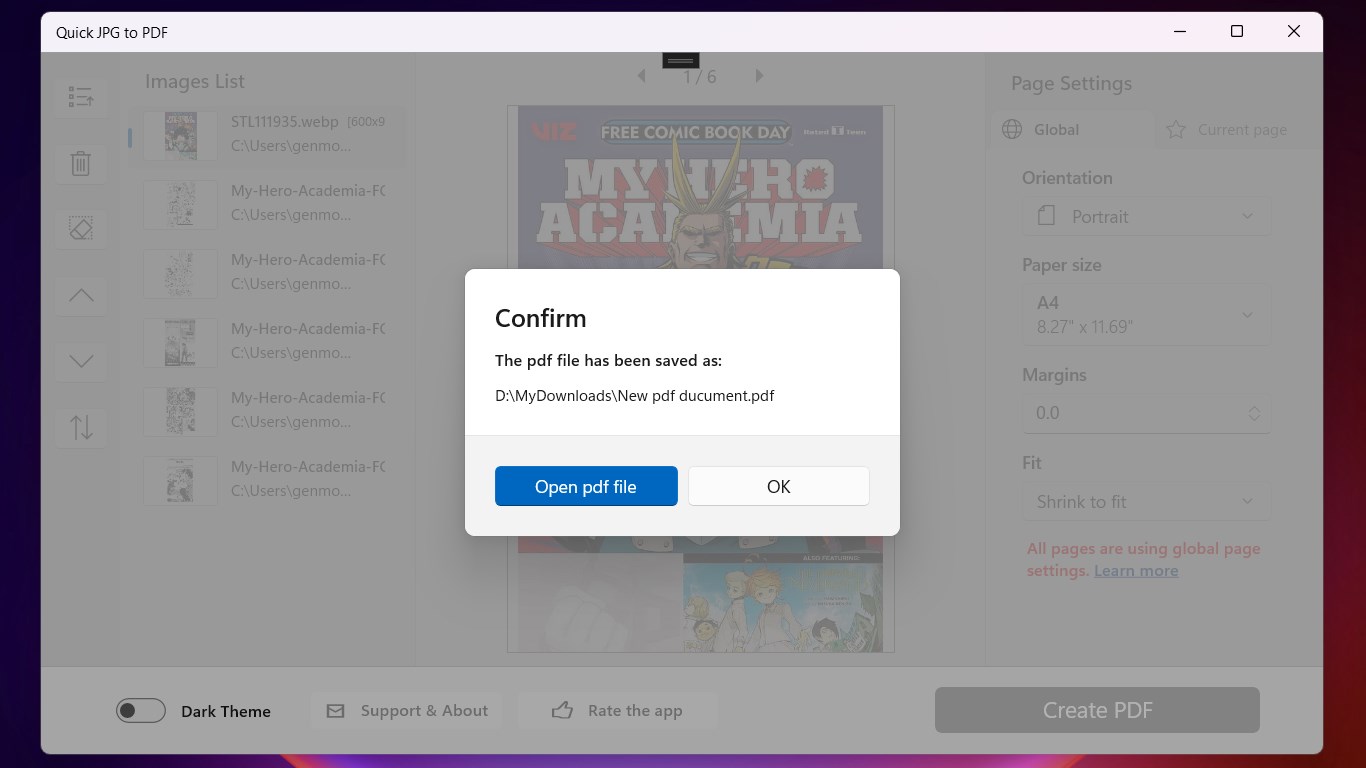The height and width of the screenshot is (768, 1366).
Task: Open the Shrink to fit dropdown
Action: coord(1145,501)
